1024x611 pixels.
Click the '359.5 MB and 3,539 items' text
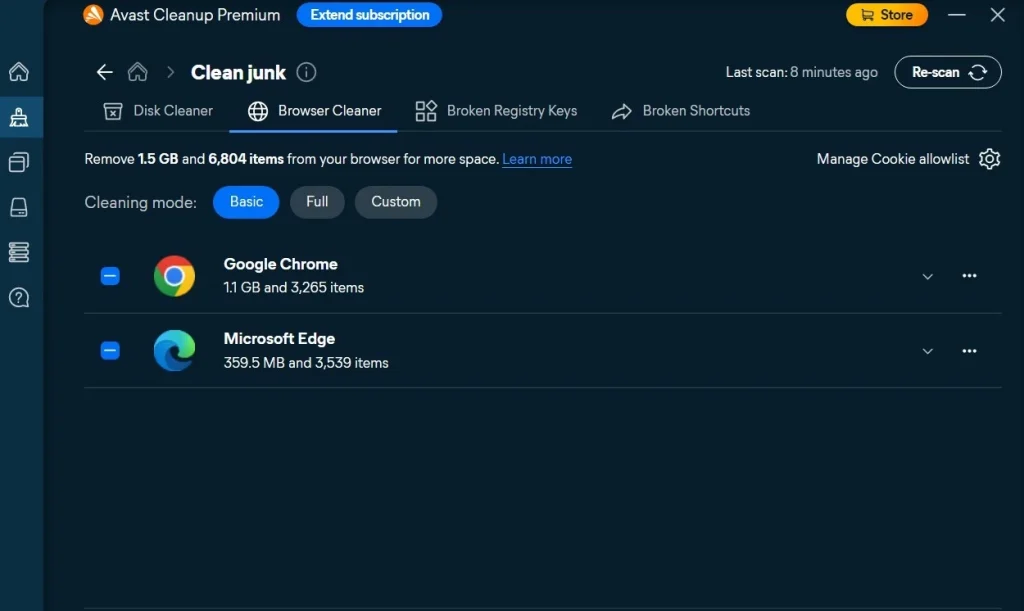tap(306, 363)
